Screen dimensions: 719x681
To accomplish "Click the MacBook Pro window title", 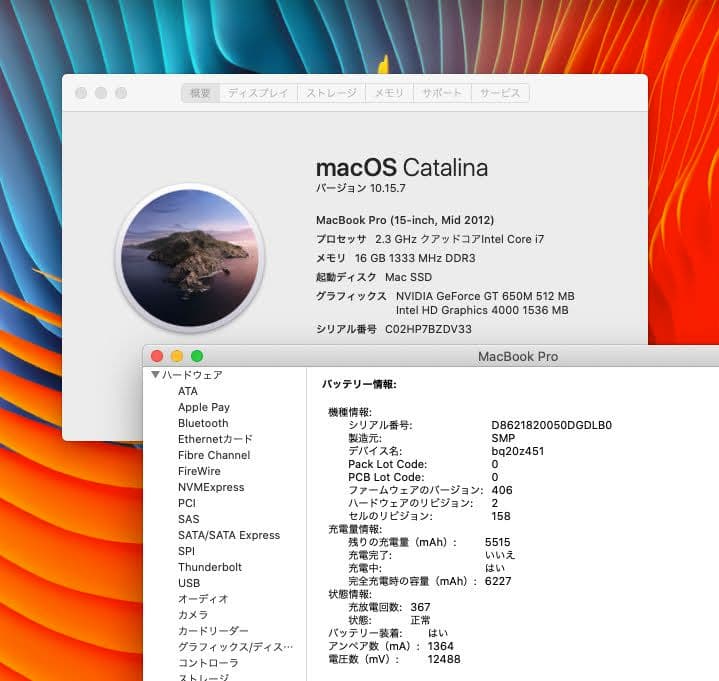I will pos(518,356).
